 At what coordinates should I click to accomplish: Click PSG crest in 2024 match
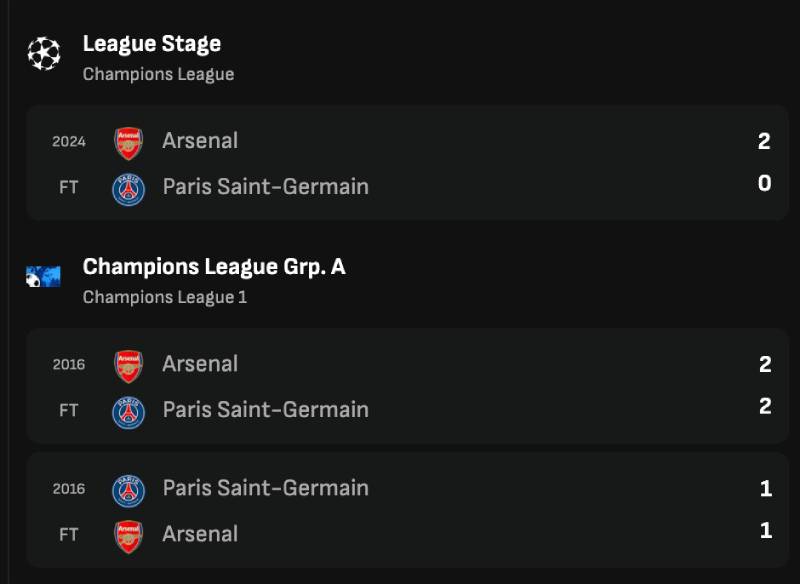(128, 187)
